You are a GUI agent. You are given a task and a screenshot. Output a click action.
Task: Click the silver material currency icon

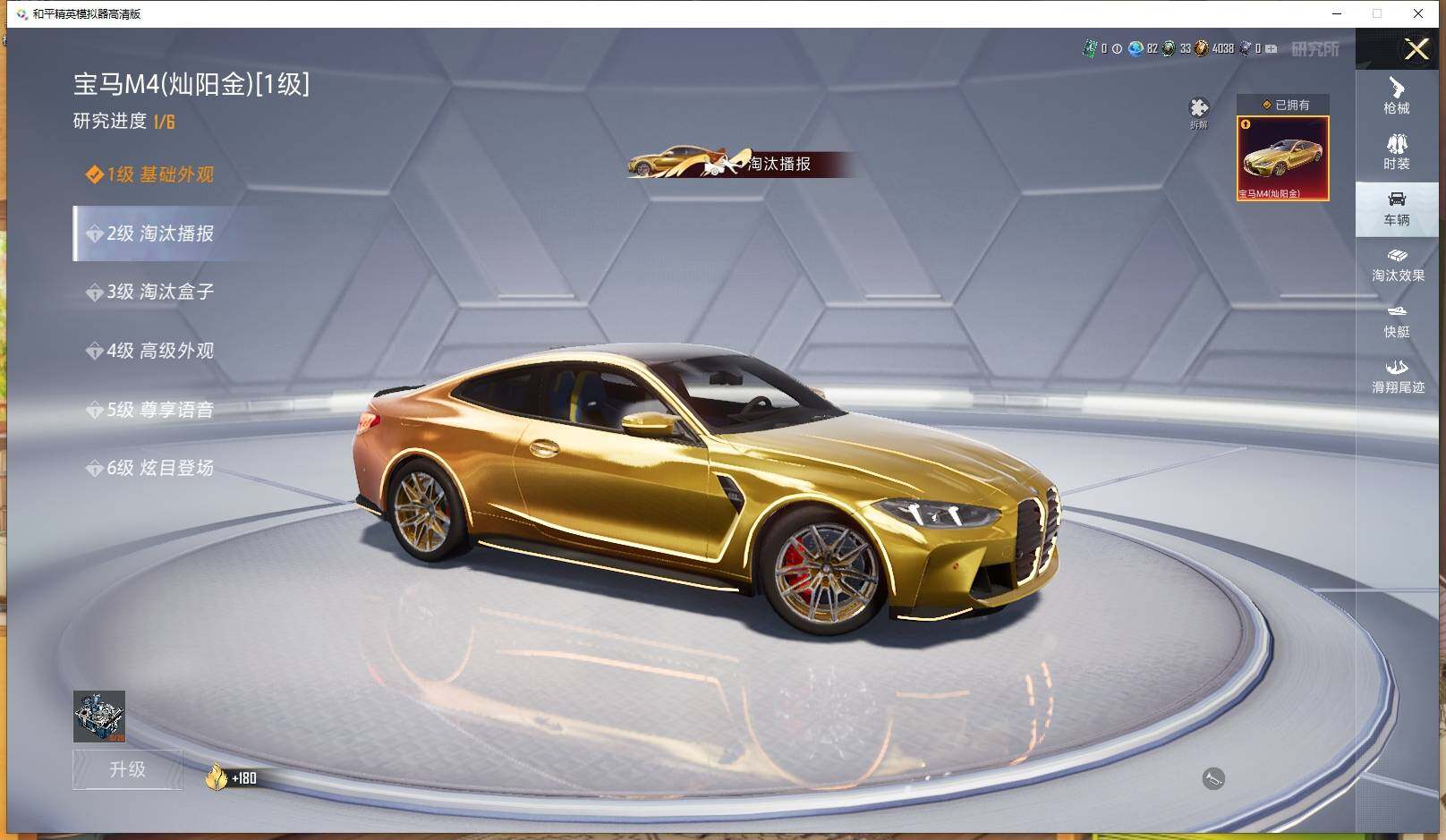tap(1245, 48)
